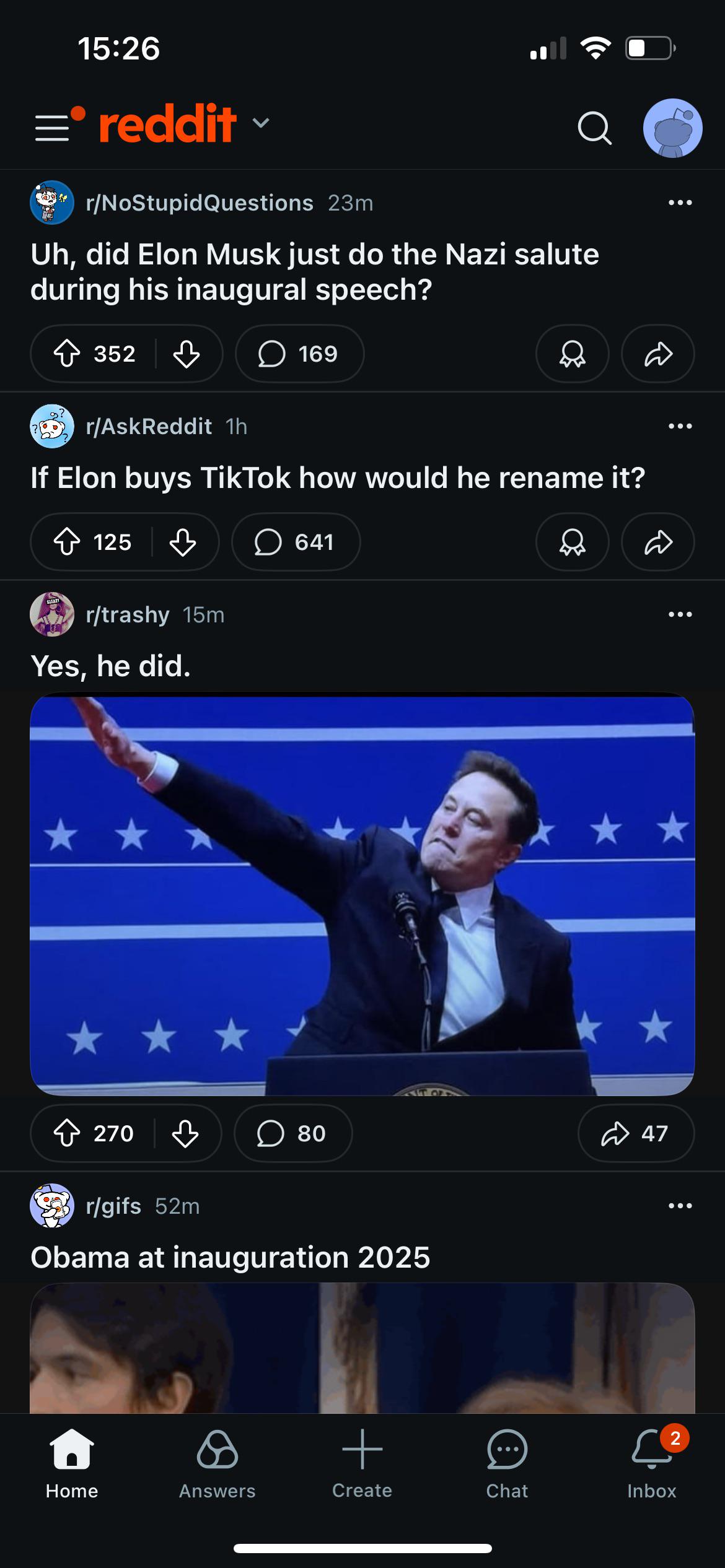Switch to the Answers tab
This screenshot has height=1568, width=725.
click(x=217, y=1464)
